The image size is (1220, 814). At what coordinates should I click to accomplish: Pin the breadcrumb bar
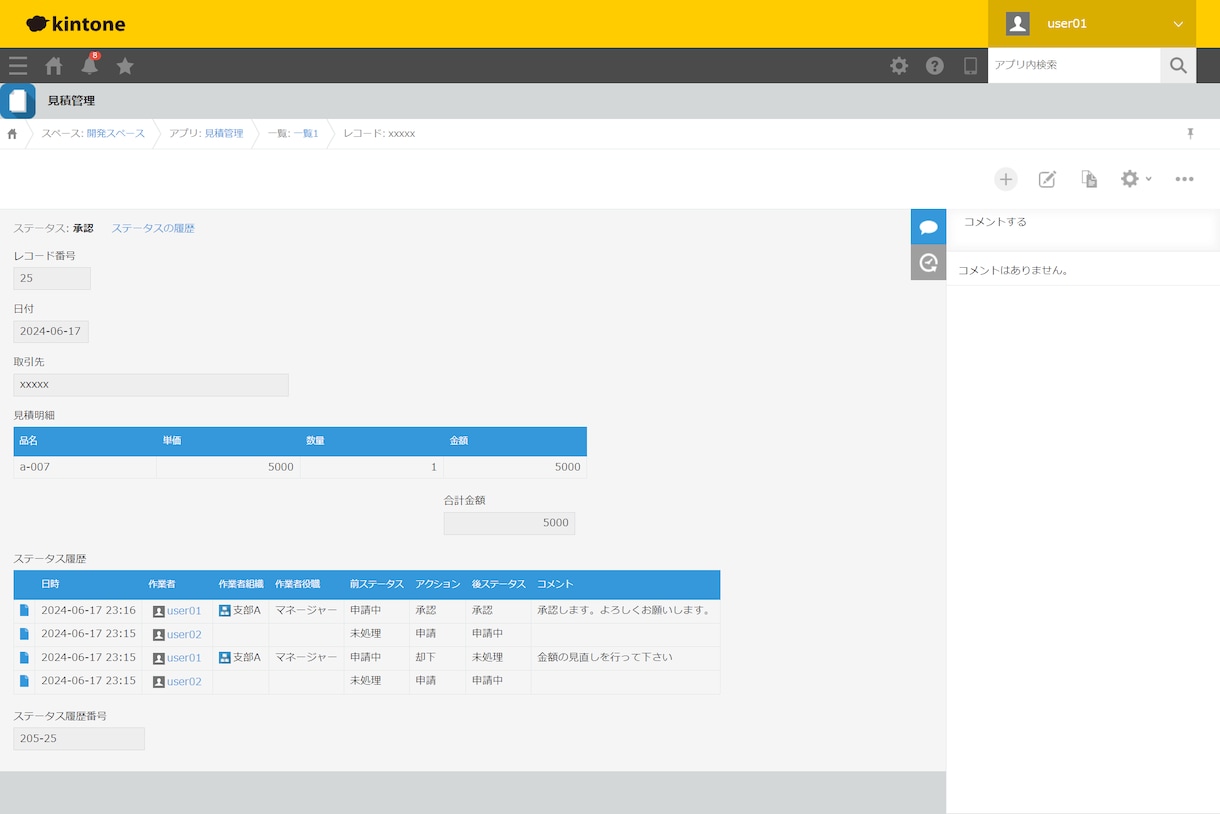1190,134
